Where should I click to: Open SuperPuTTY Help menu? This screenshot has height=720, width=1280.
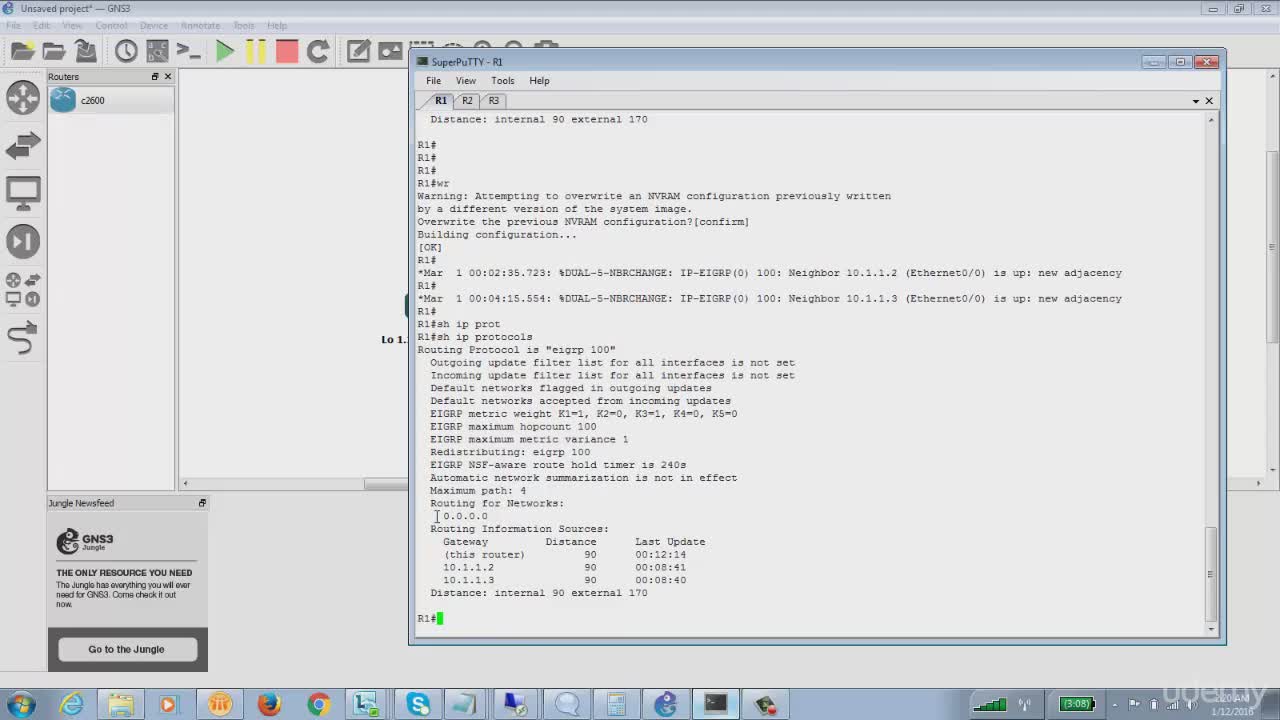(539, 81)
